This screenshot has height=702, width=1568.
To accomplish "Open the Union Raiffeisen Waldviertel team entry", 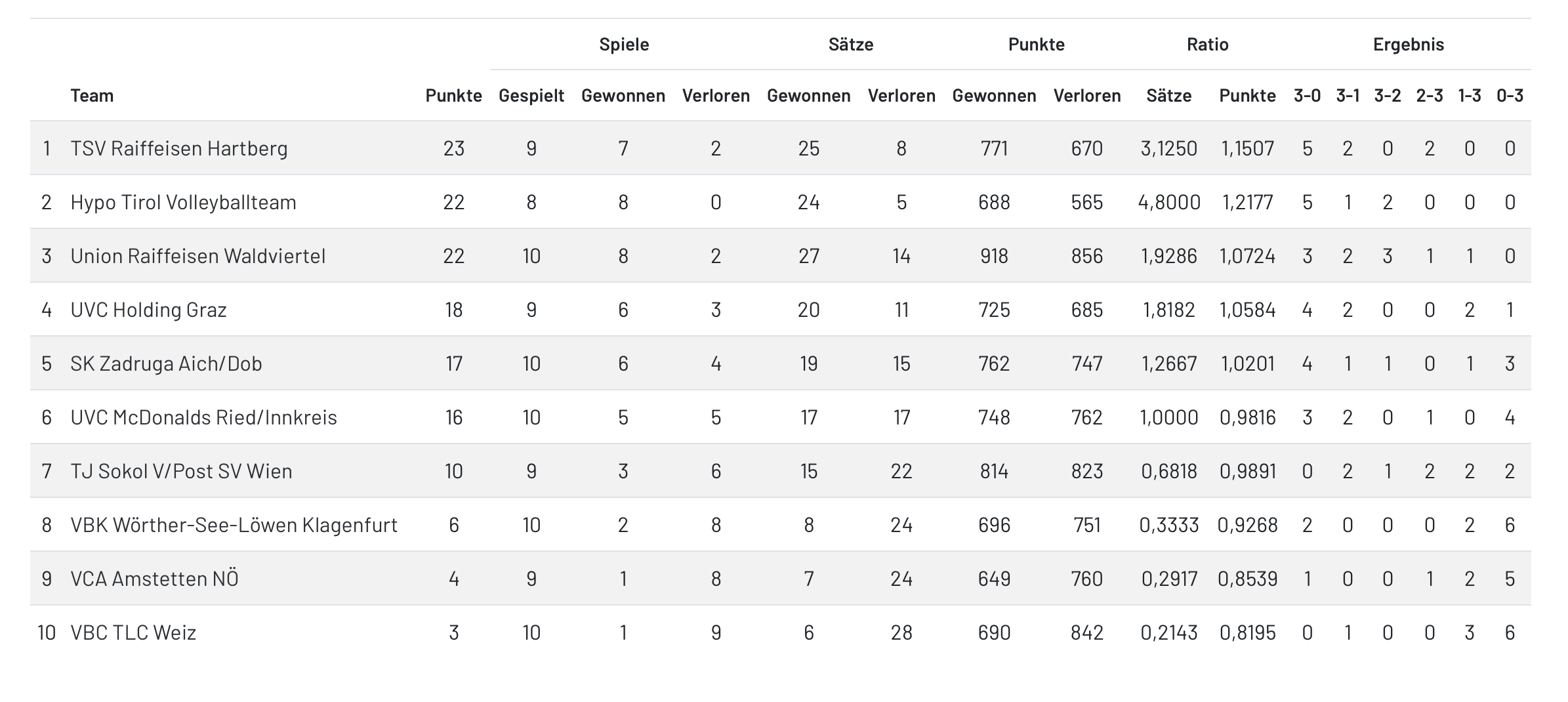I will [198, 256].
